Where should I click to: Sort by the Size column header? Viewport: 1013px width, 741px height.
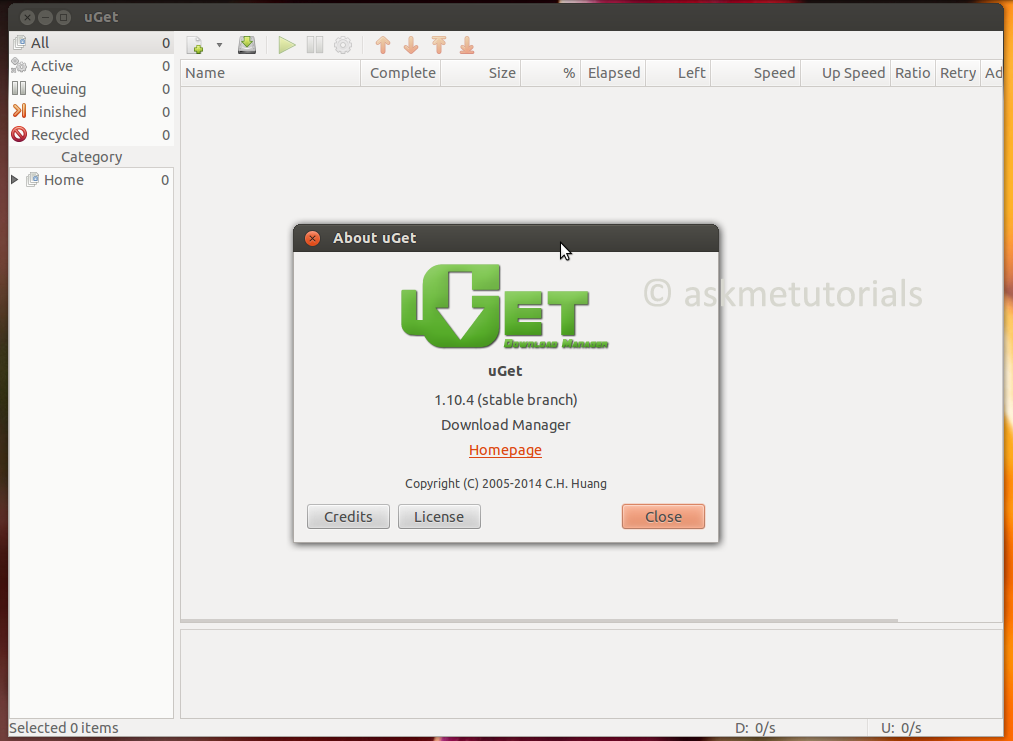[x=481, y=73]
